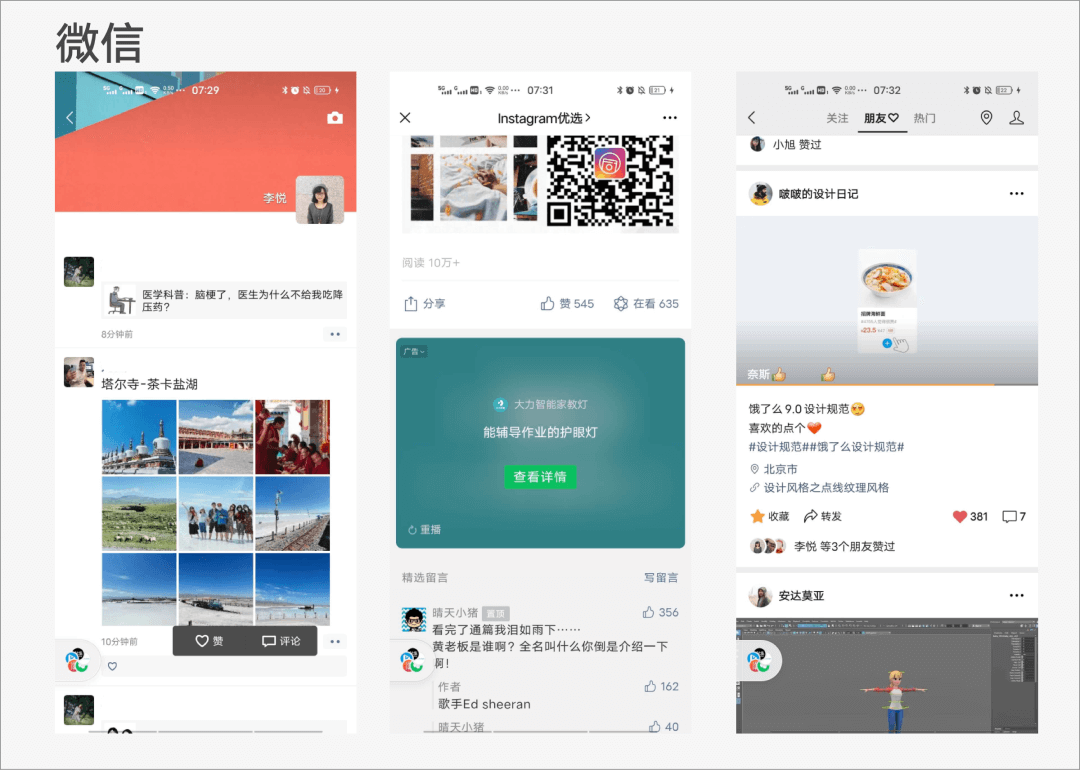This screenshot has height=770, width=1080.
Task: Seek on the orange video progress bar
Action: click(887, 384)
